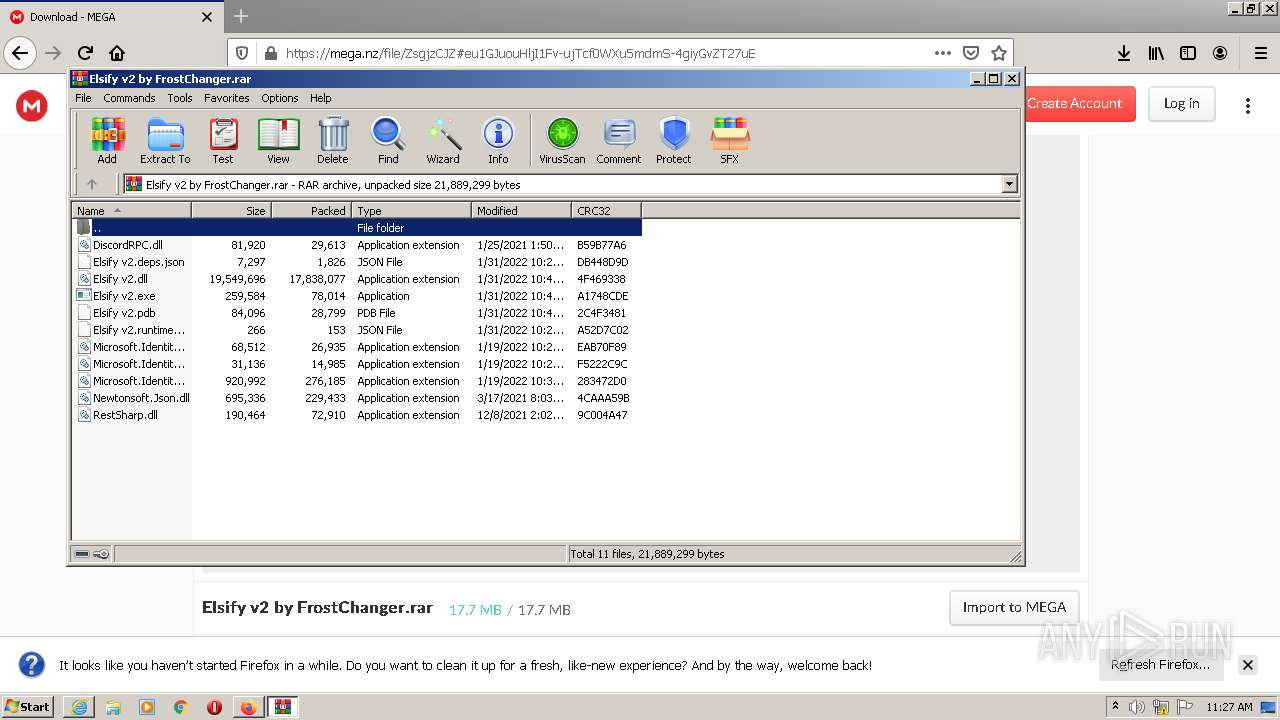Screen dimensions: 1280x720
Task: Close the Download - MEGA tab
Action: pyautogui.click(x=207, y=17)
